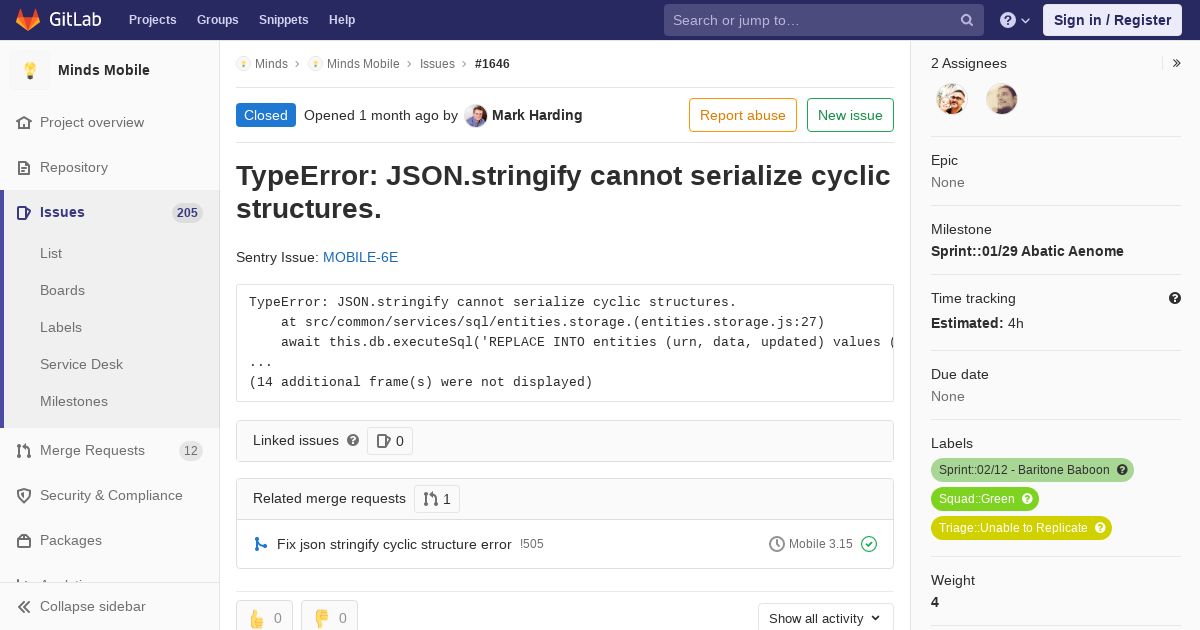The width and height of the screenshot is (1200, 630).
Task: Click the New issue button
Action: coord(850,115)
